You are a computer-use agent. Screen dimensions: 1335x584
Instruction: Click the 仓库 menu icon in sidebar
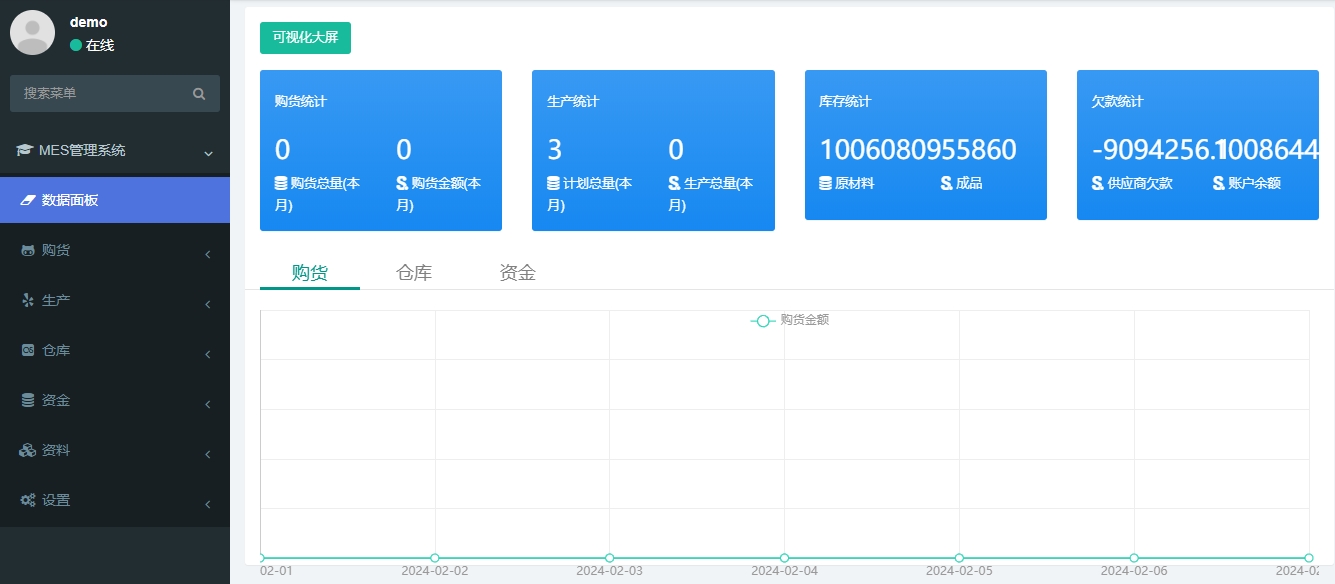click(28, 351)
